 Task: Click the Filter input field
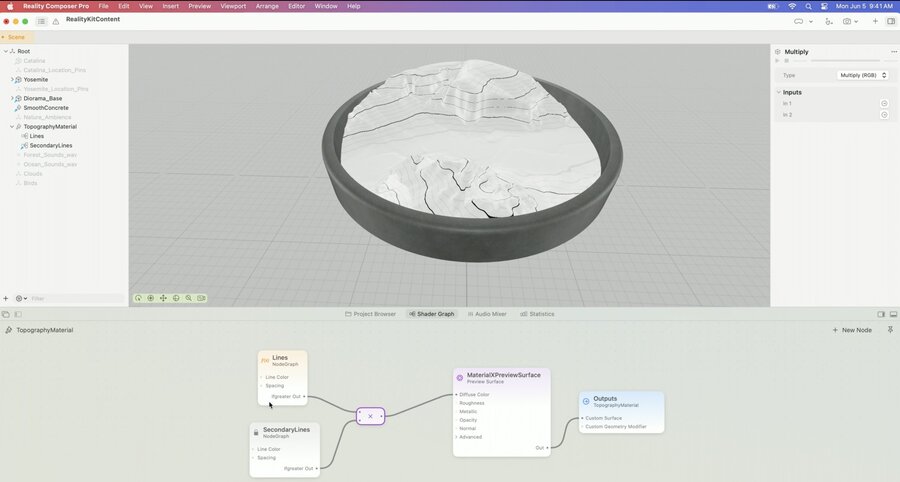77,298
